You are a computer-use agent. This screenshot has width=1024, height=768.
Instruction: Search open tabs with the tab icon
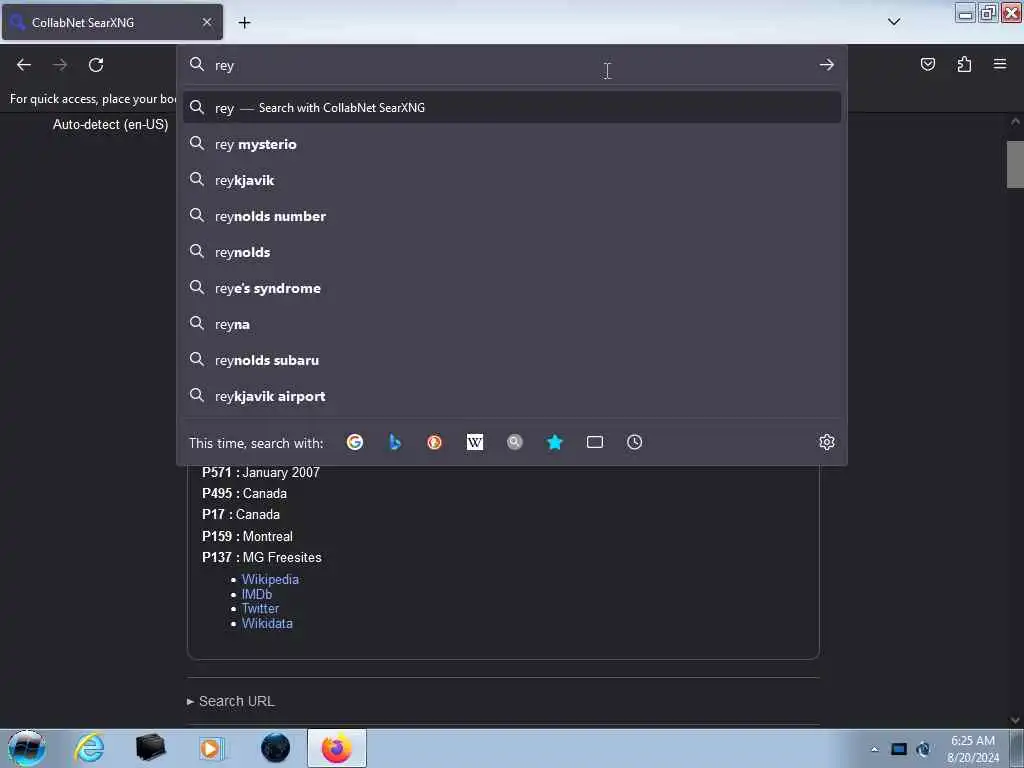tap(595, 442)
